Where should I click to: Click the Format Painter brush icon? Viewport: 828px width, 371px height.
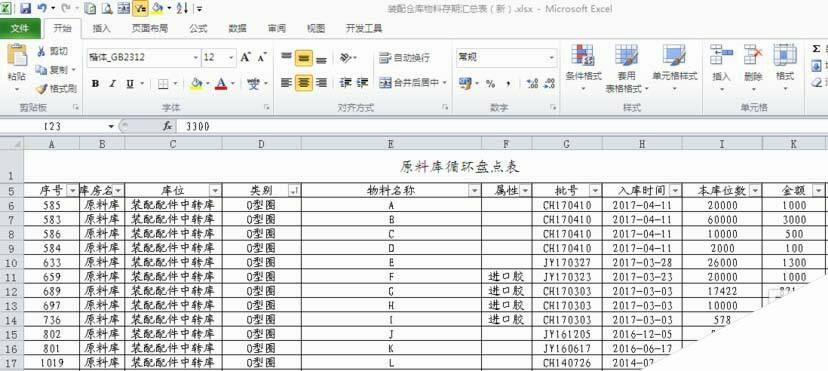42,89
